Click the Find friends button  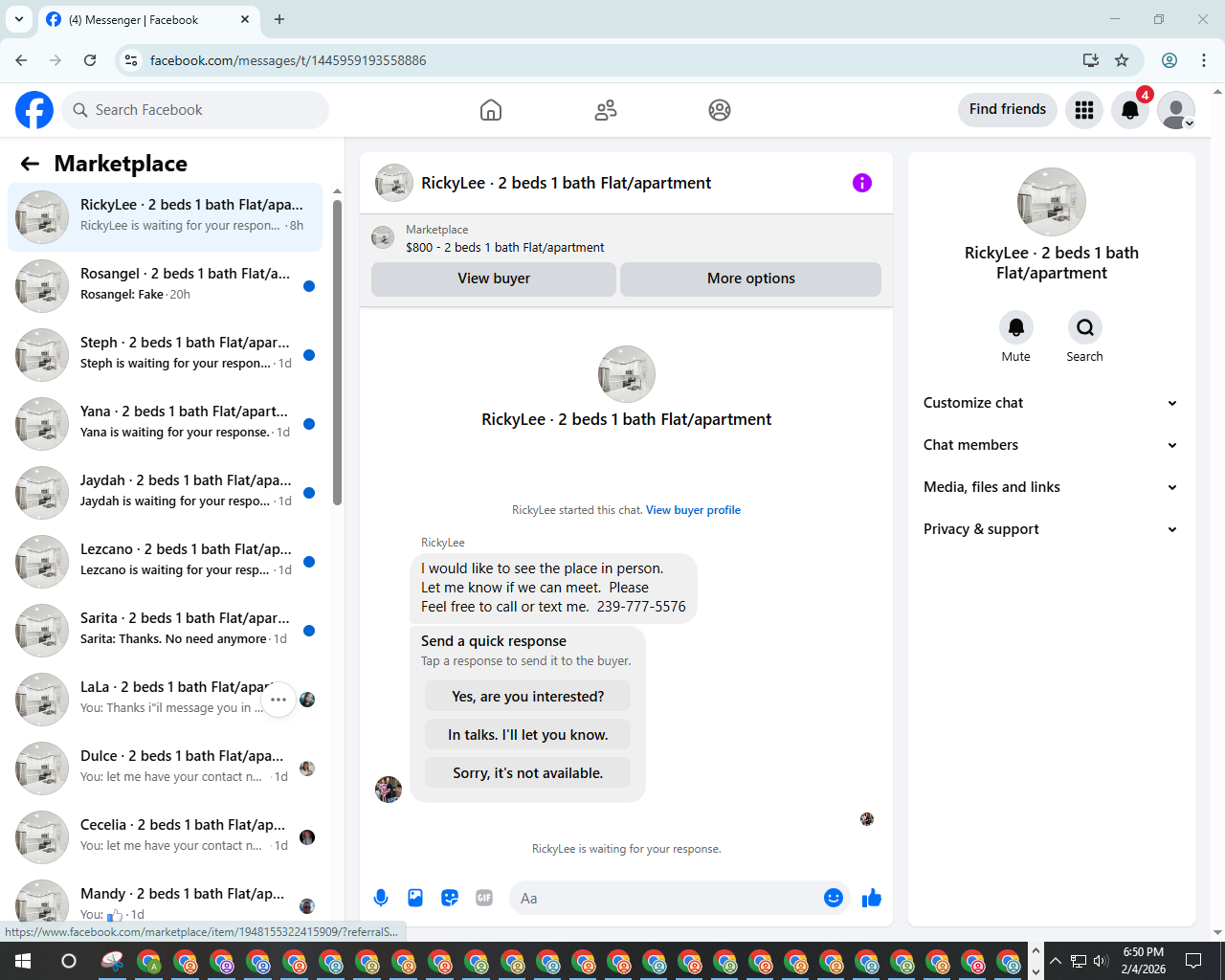click(1008, 109)
